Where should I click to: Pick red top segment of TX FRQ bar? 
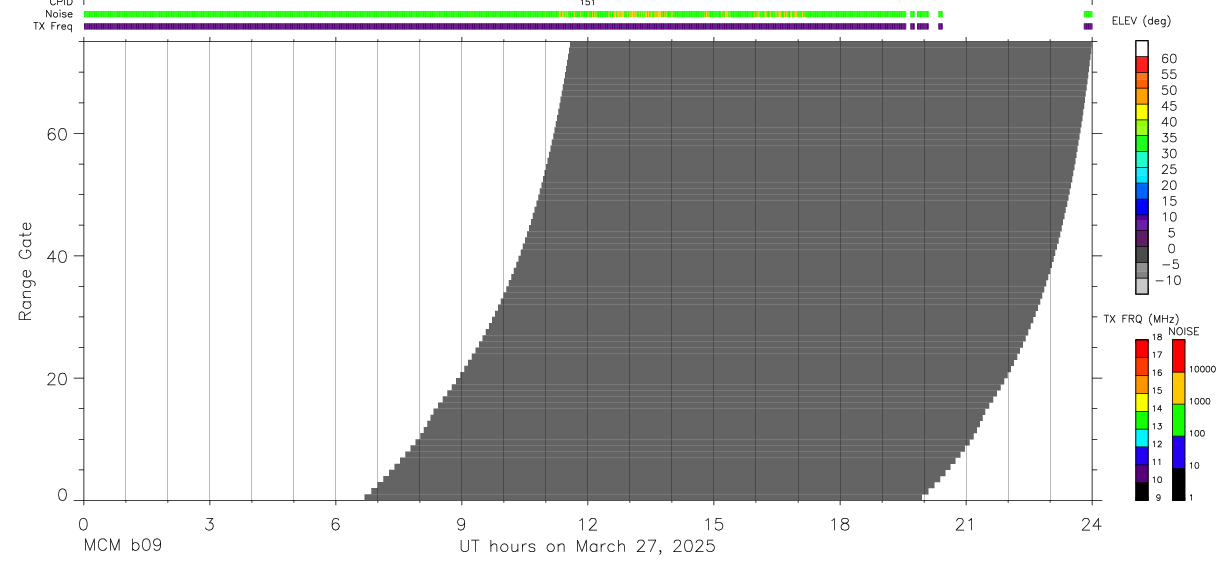click(x=1141, y=349)
